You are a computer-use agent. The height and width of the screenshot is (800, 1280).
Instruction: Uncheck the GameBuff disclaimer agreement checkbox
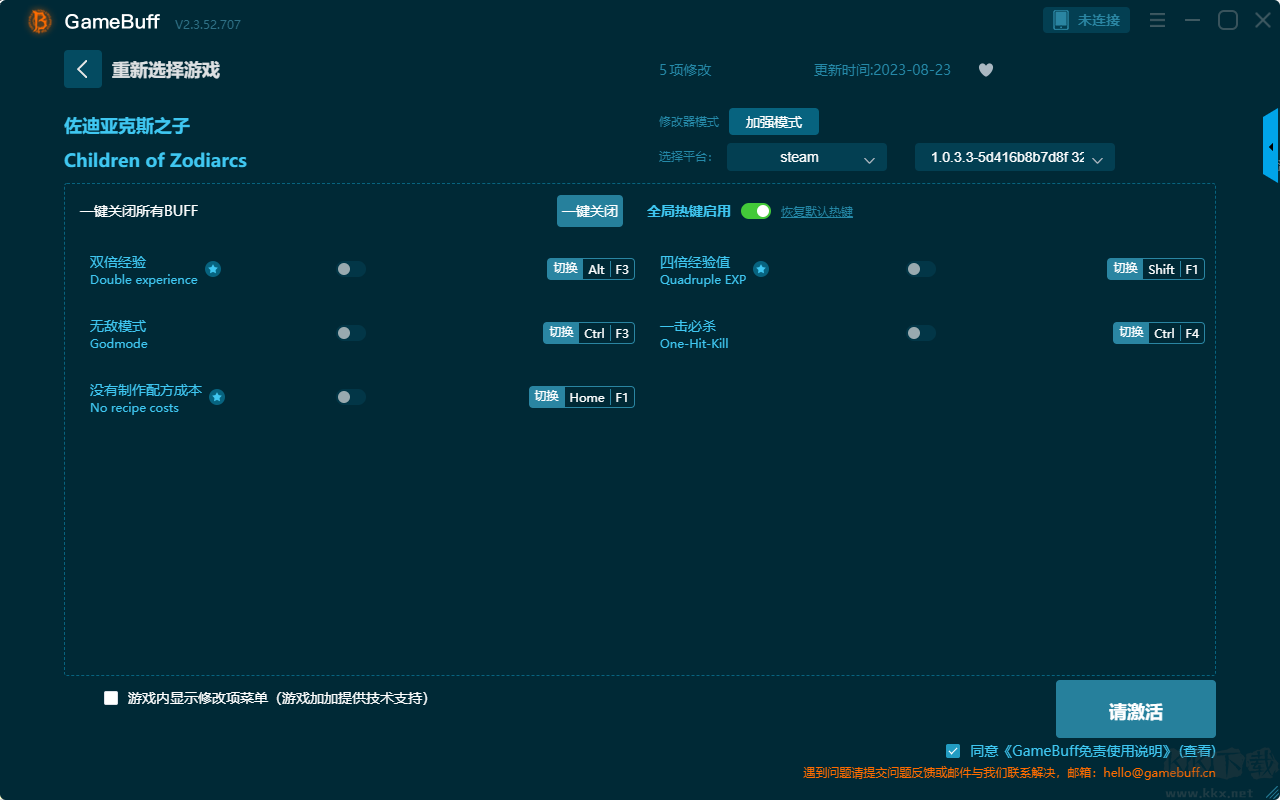(953, 750)
